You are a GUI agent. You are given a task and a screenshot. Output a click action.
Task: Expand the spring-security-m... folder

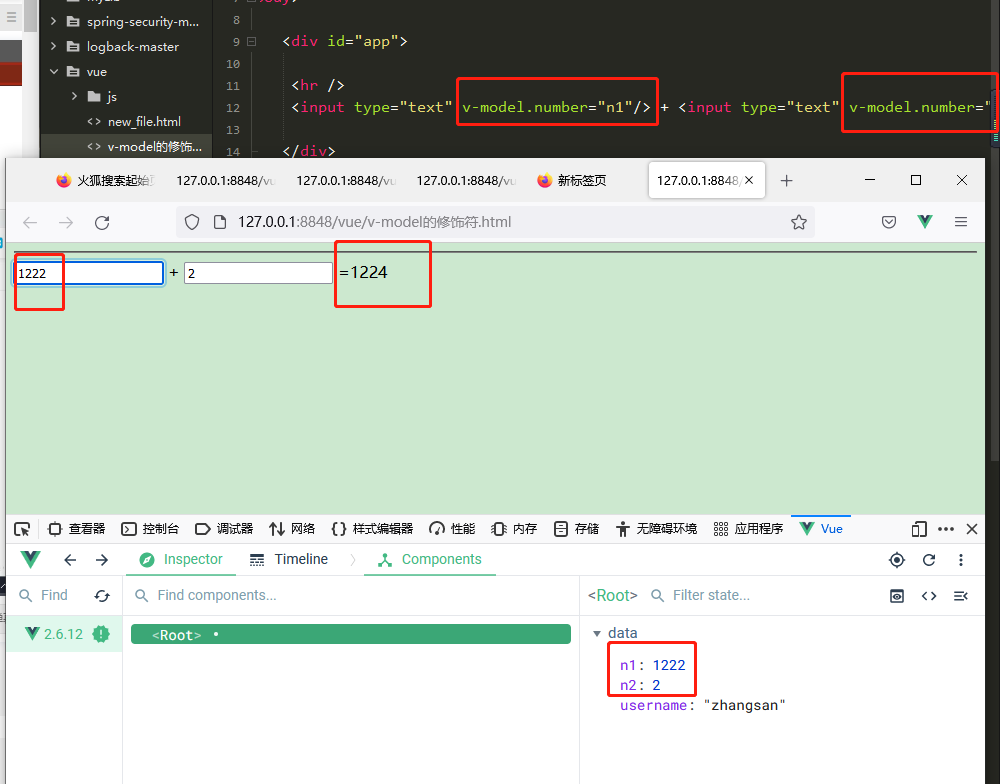point(54,22)
